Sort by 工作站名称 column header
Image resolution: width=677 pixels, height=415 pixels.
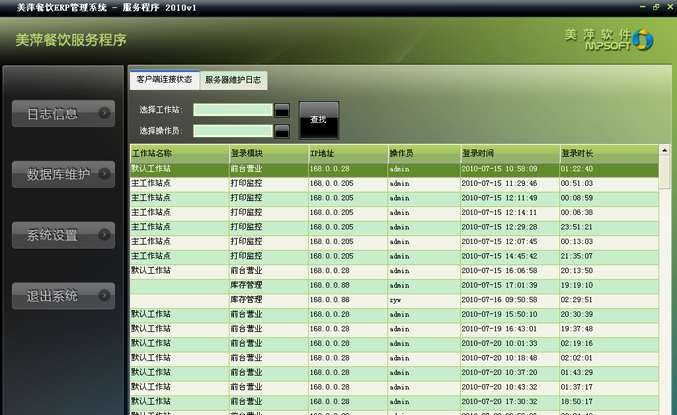180,153
